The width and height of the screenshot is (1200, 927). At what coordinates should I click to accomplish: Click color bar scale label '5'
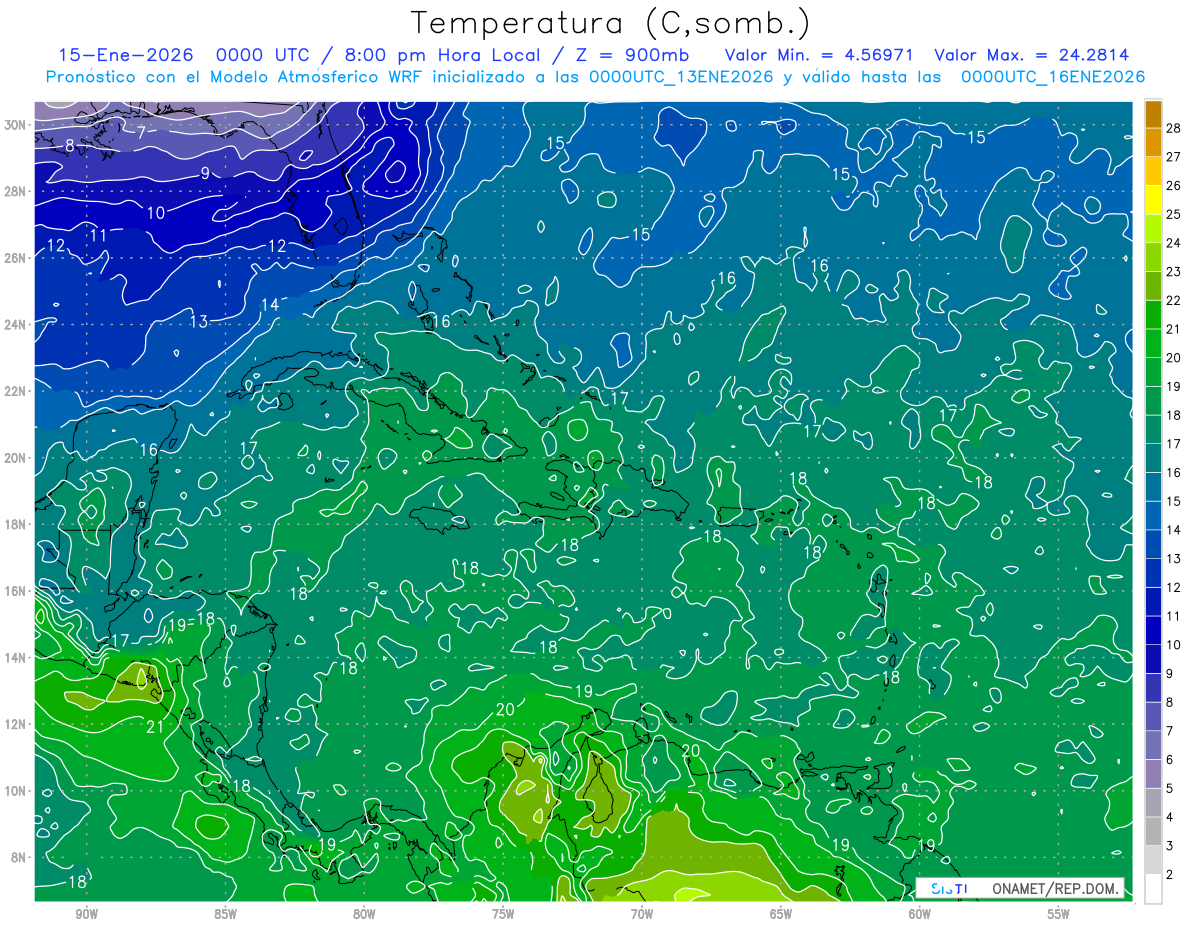point(1169,789)
